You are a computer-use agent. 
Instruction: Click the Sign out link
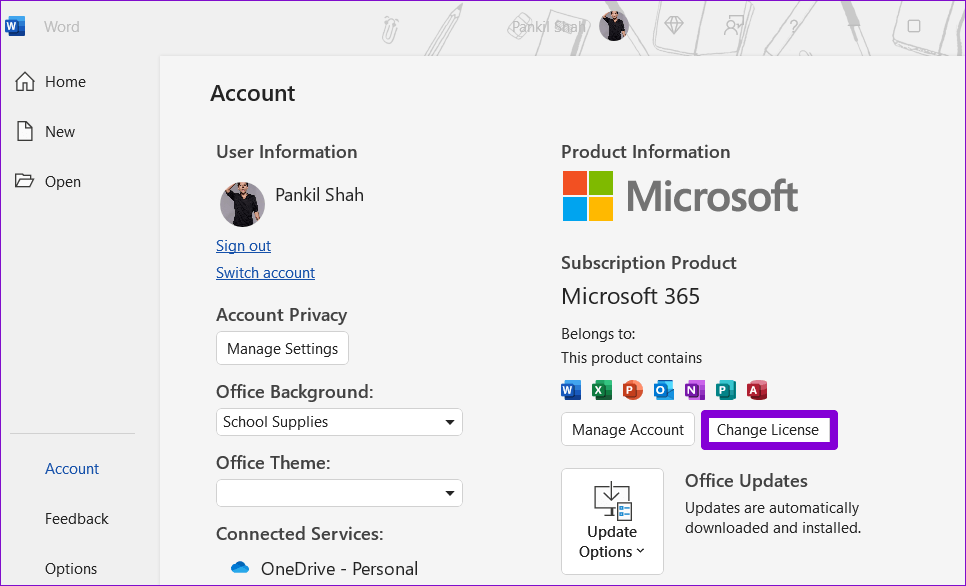[243, 246]
